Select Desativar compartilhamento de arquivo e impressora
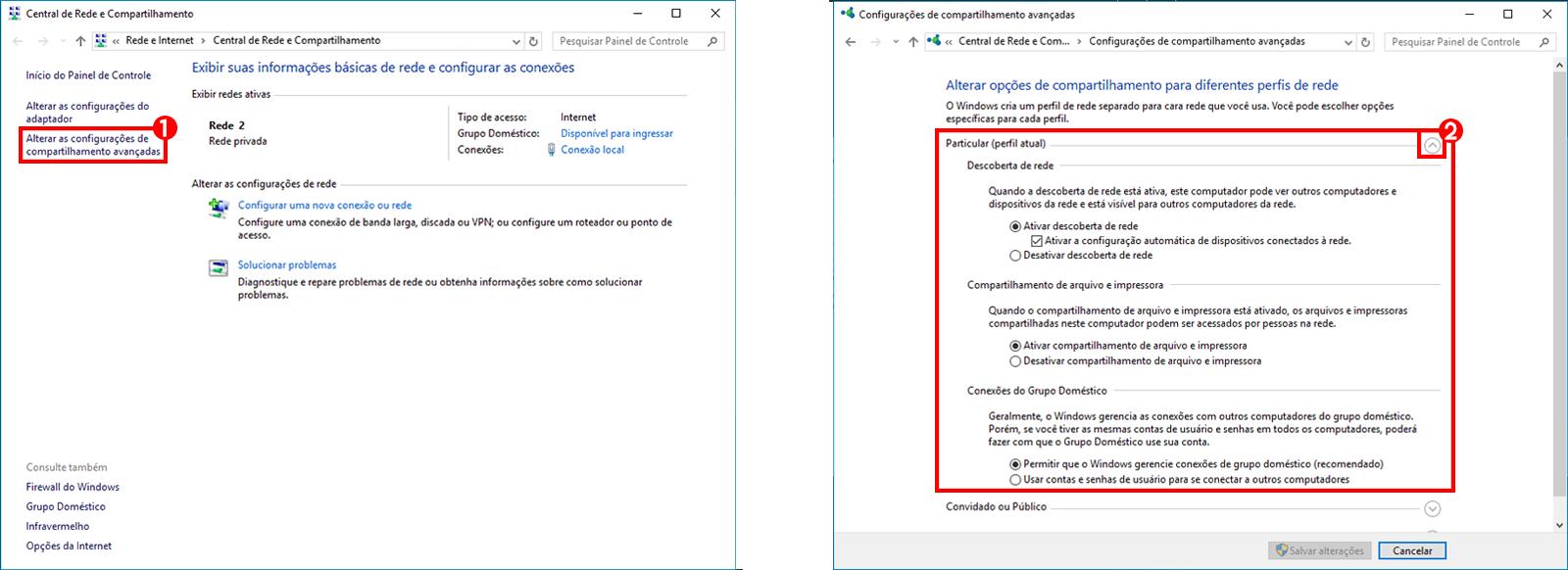This screenshot has width=1568, height=570. click(1015, 361)
